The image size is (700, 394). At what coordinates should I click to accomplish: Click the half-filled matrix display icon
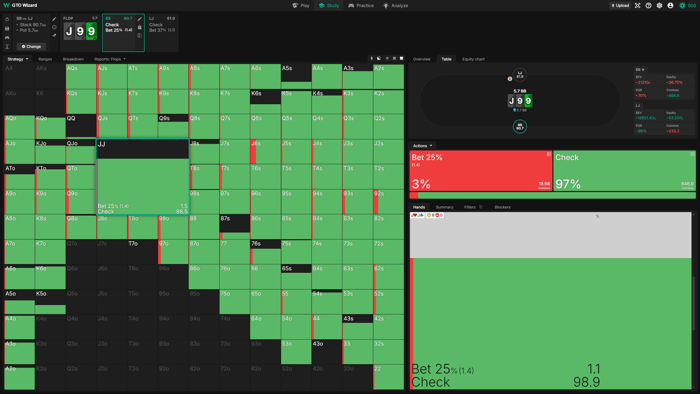click(x=379, y=58)
